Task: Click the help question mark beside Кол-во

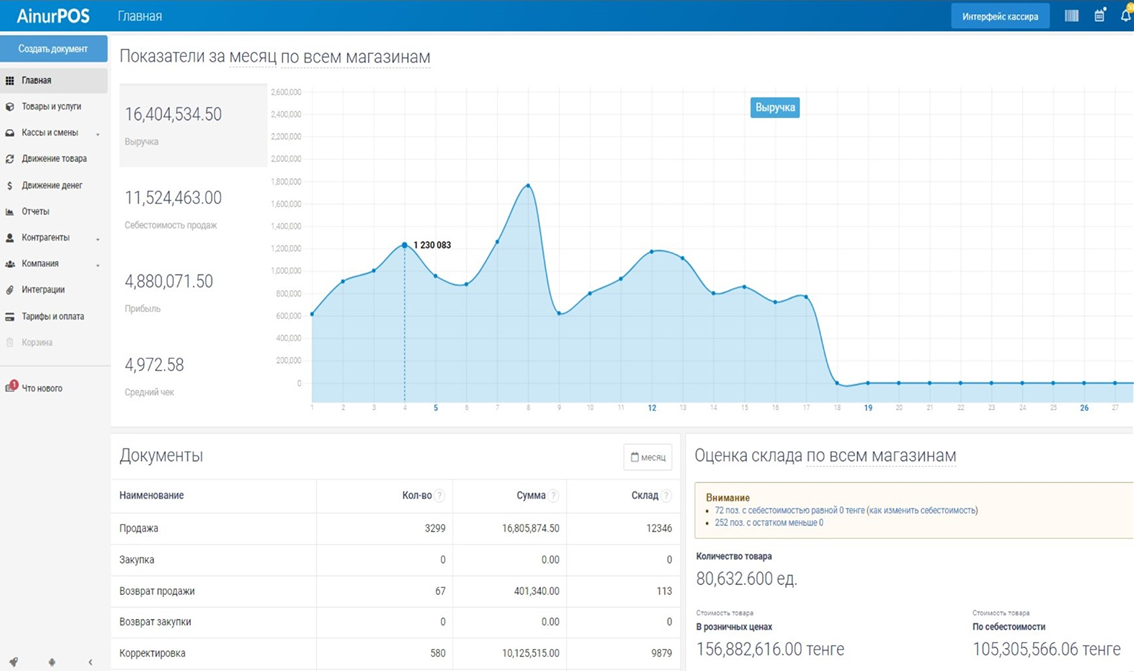Action: point(439,496)
